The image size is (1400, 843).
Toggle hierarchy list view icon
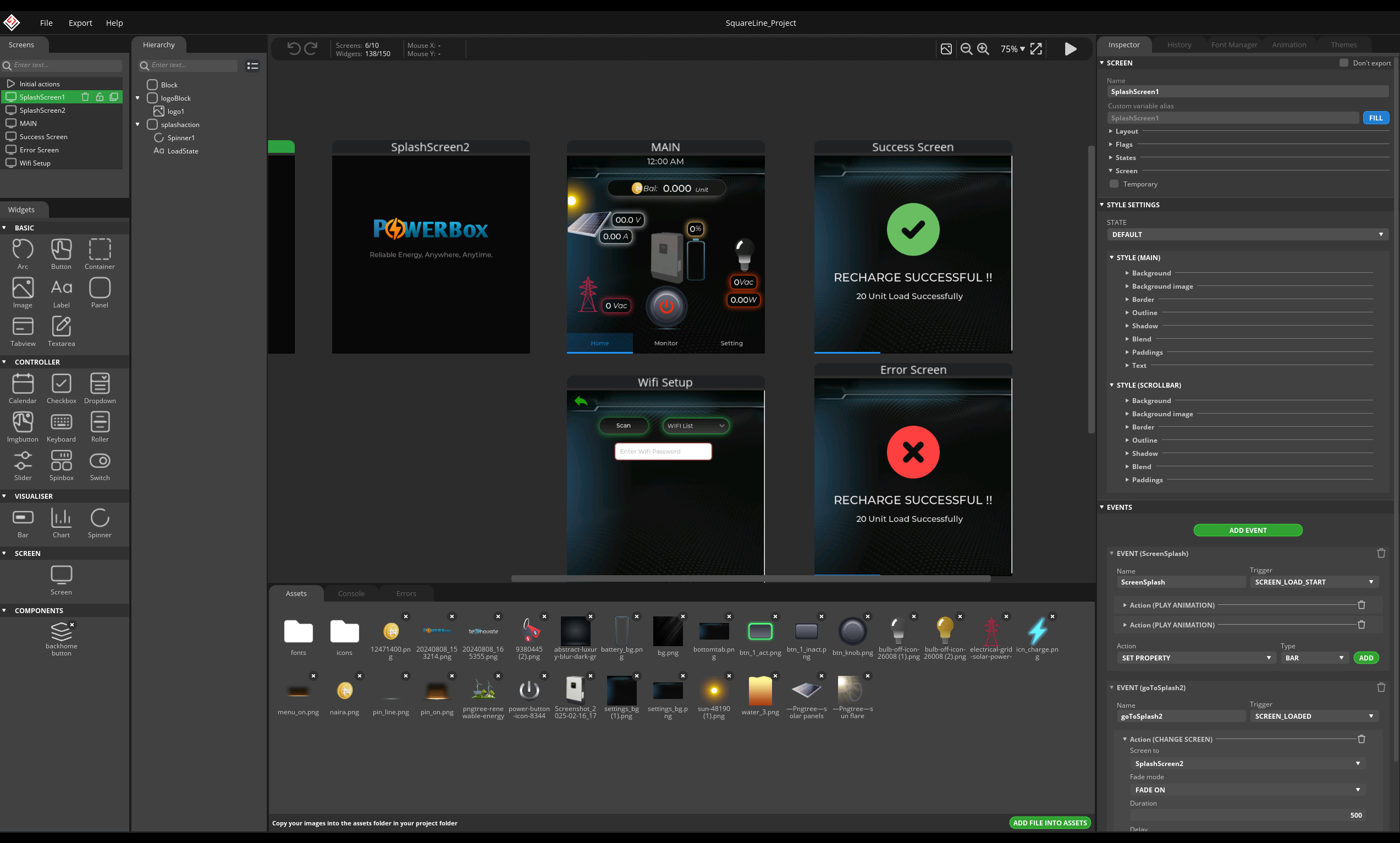pyautogui.click(x=253, y=66)
